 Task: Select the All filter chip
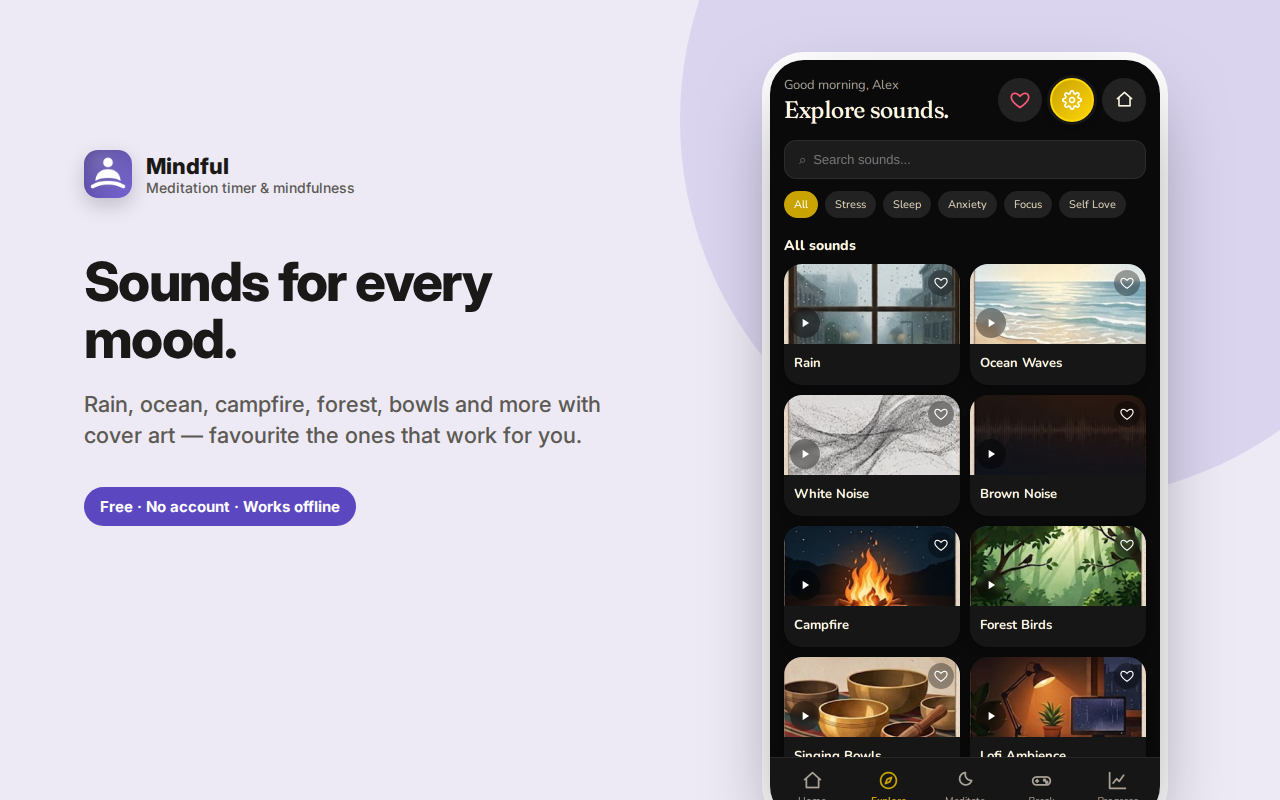(x=801, y=204)
